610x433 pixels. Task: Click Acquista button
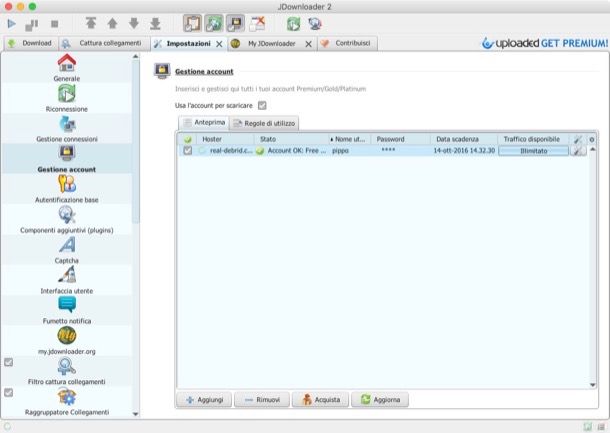click(x=321, y=400)
